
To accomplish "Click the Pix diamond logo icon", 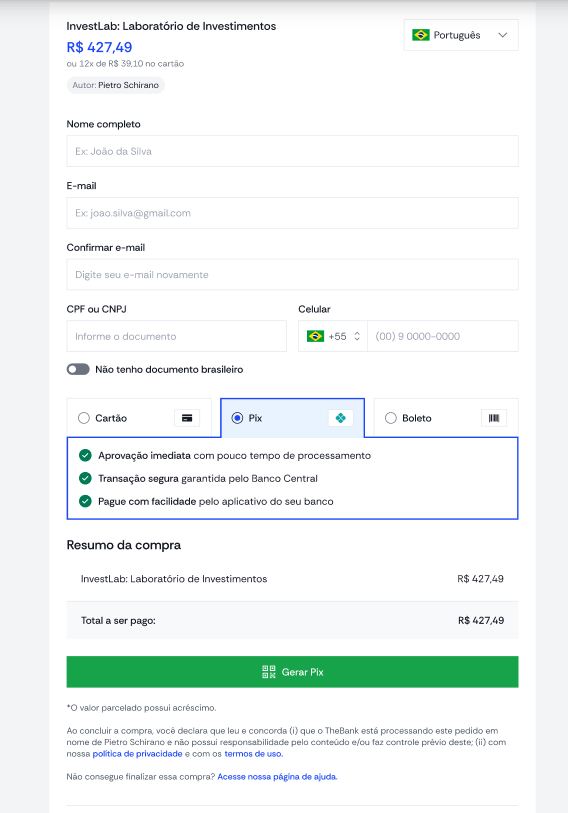I will pos(341,418).
